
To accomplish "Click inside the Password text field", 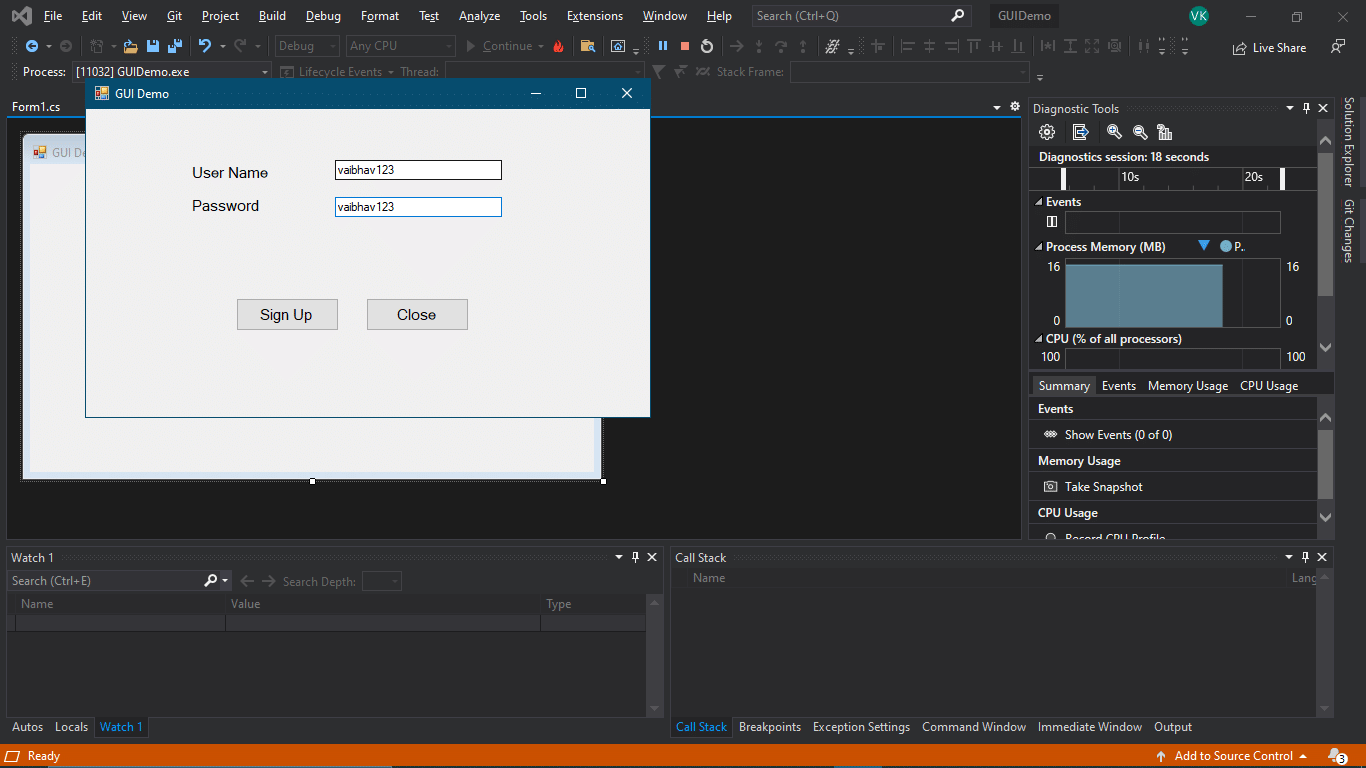I will click(x=417, y=207).
